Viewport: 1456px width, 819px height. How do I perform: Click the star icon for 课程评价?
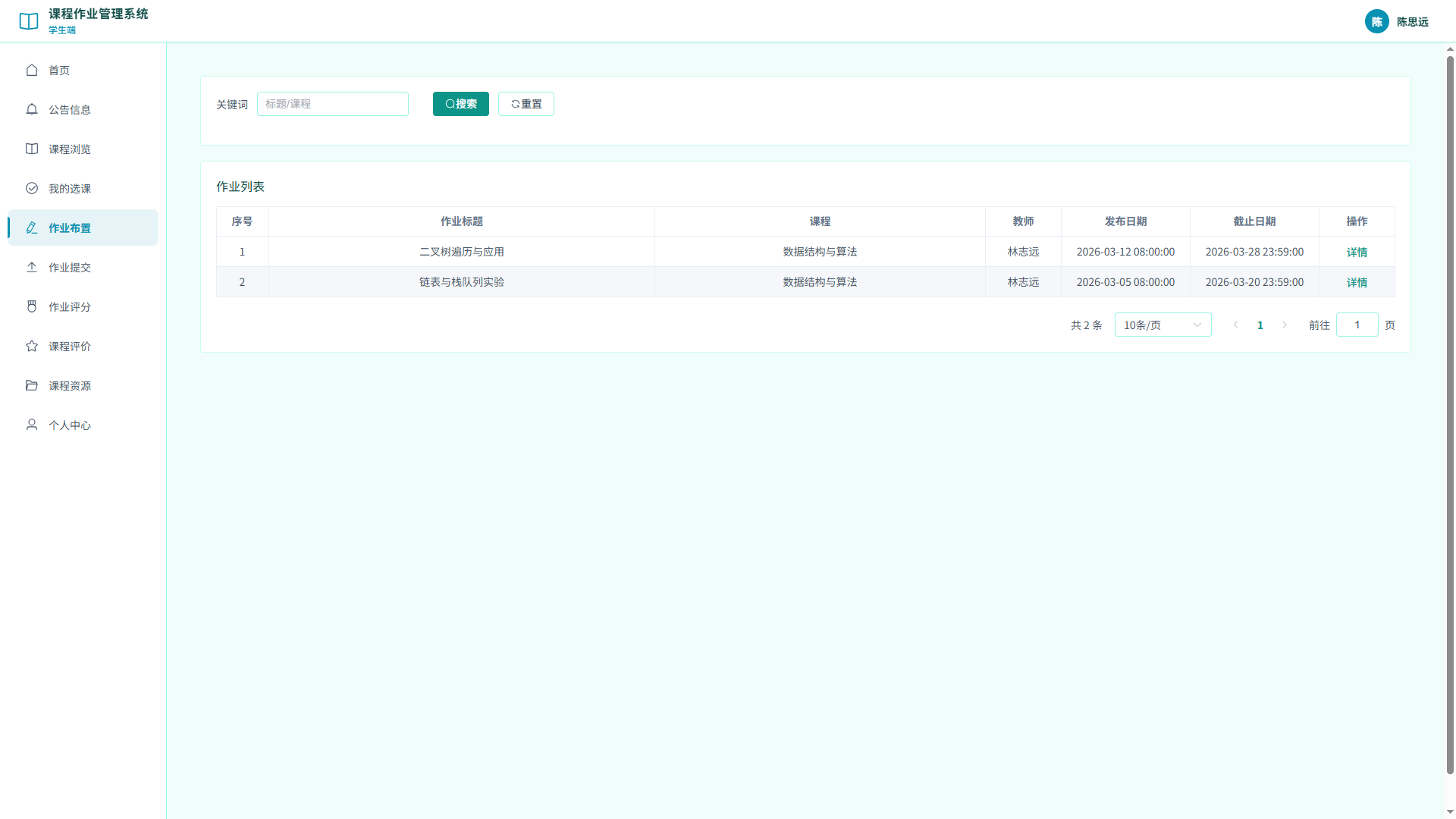(32, 346)
